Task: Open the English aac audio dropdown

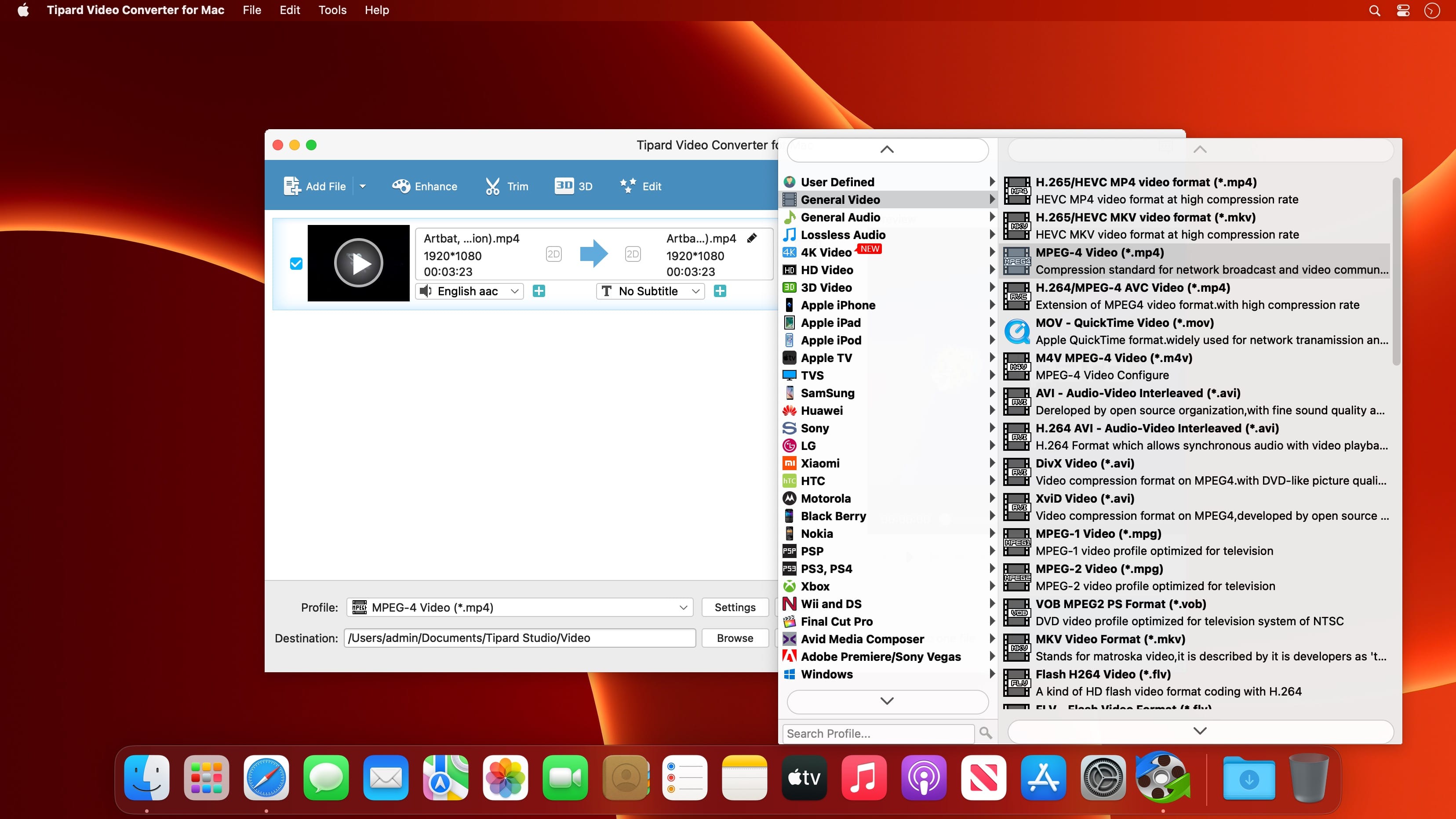Action: pos(470,291)
